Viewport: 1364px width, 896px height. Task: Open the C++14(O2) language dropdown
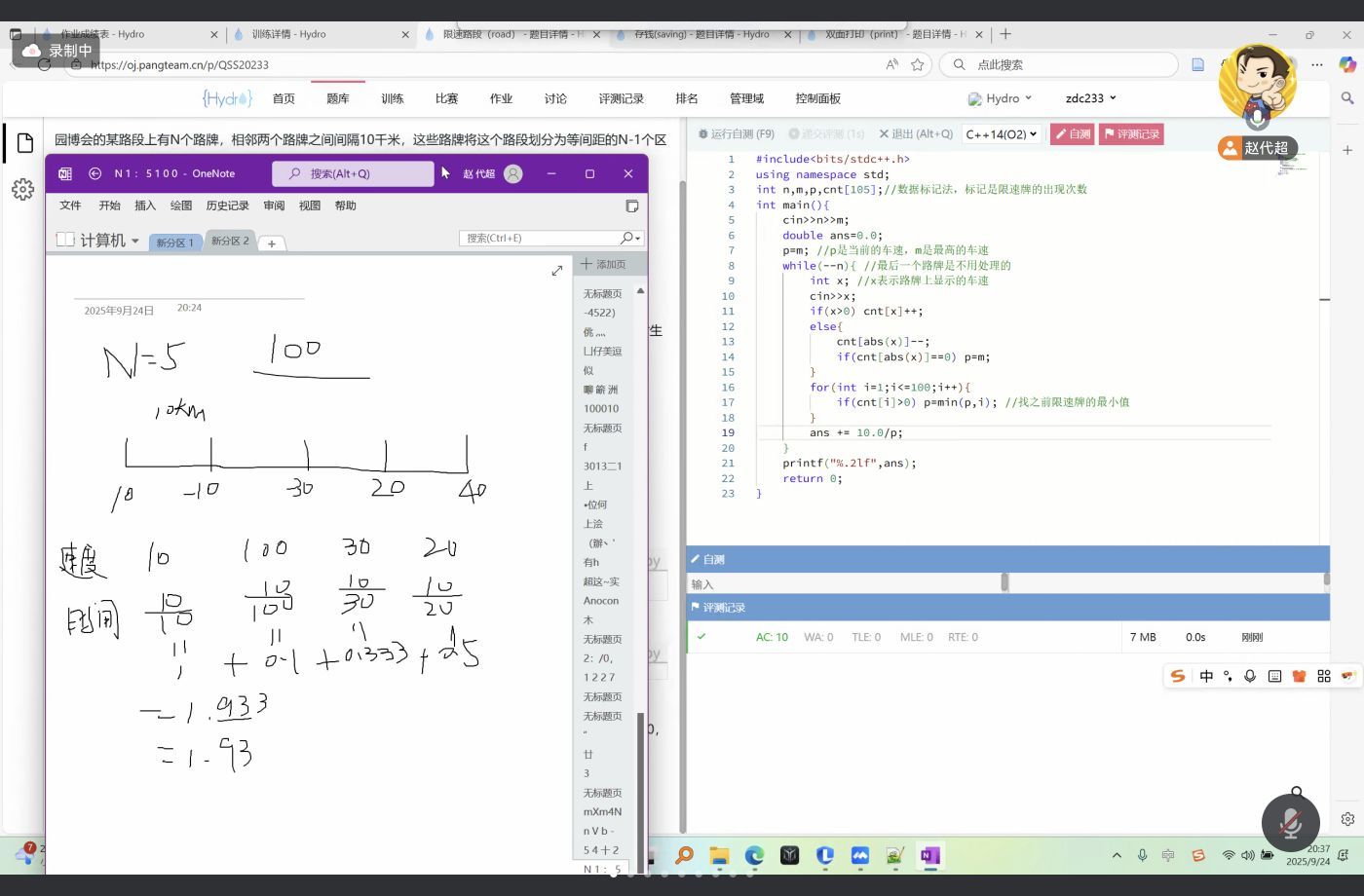coord(1001,134)
